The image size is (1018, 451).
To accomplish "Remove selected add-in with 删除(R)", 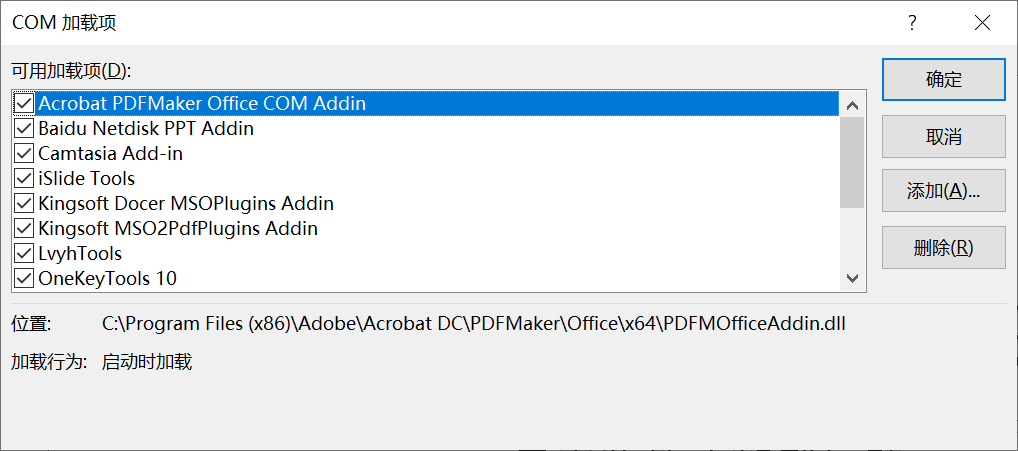I will click(943, 247).
